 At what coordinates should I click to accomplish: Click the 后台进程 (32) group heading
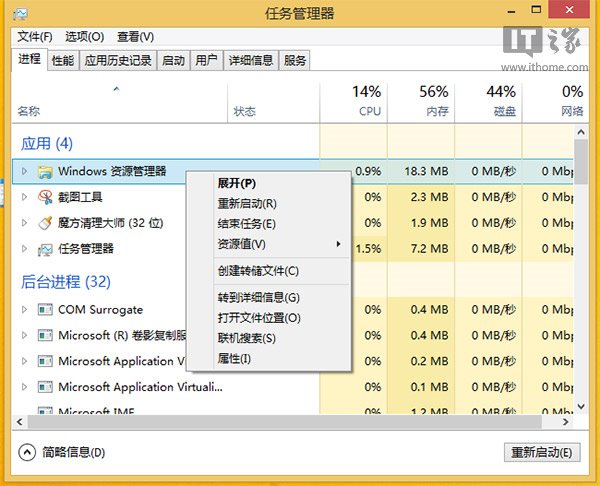(66, 282)
